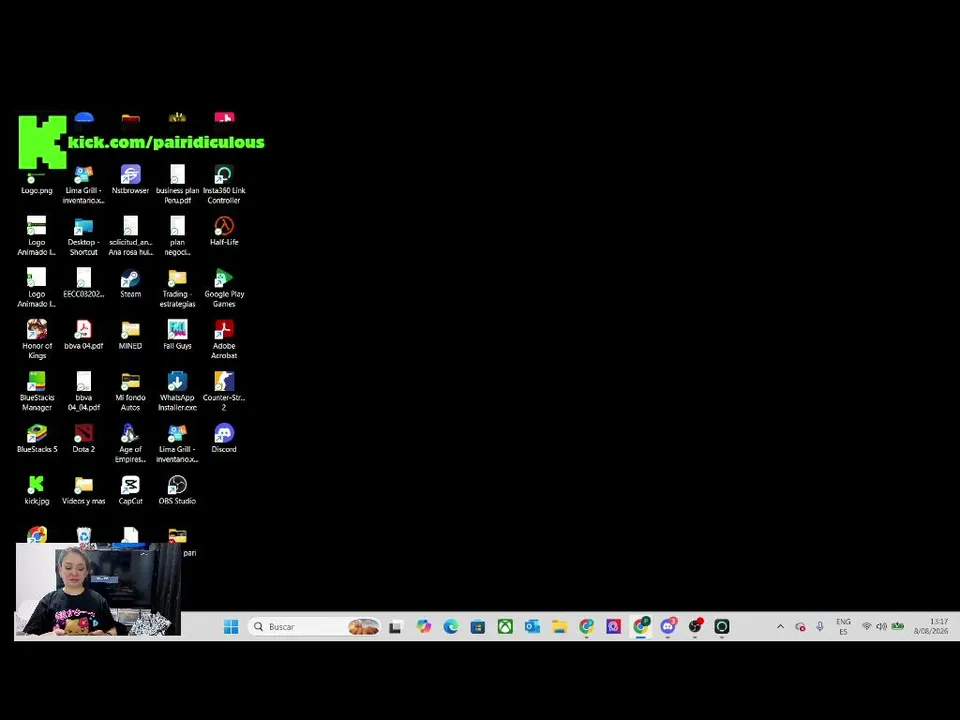Click the microphone tray icon

(820, 626)
